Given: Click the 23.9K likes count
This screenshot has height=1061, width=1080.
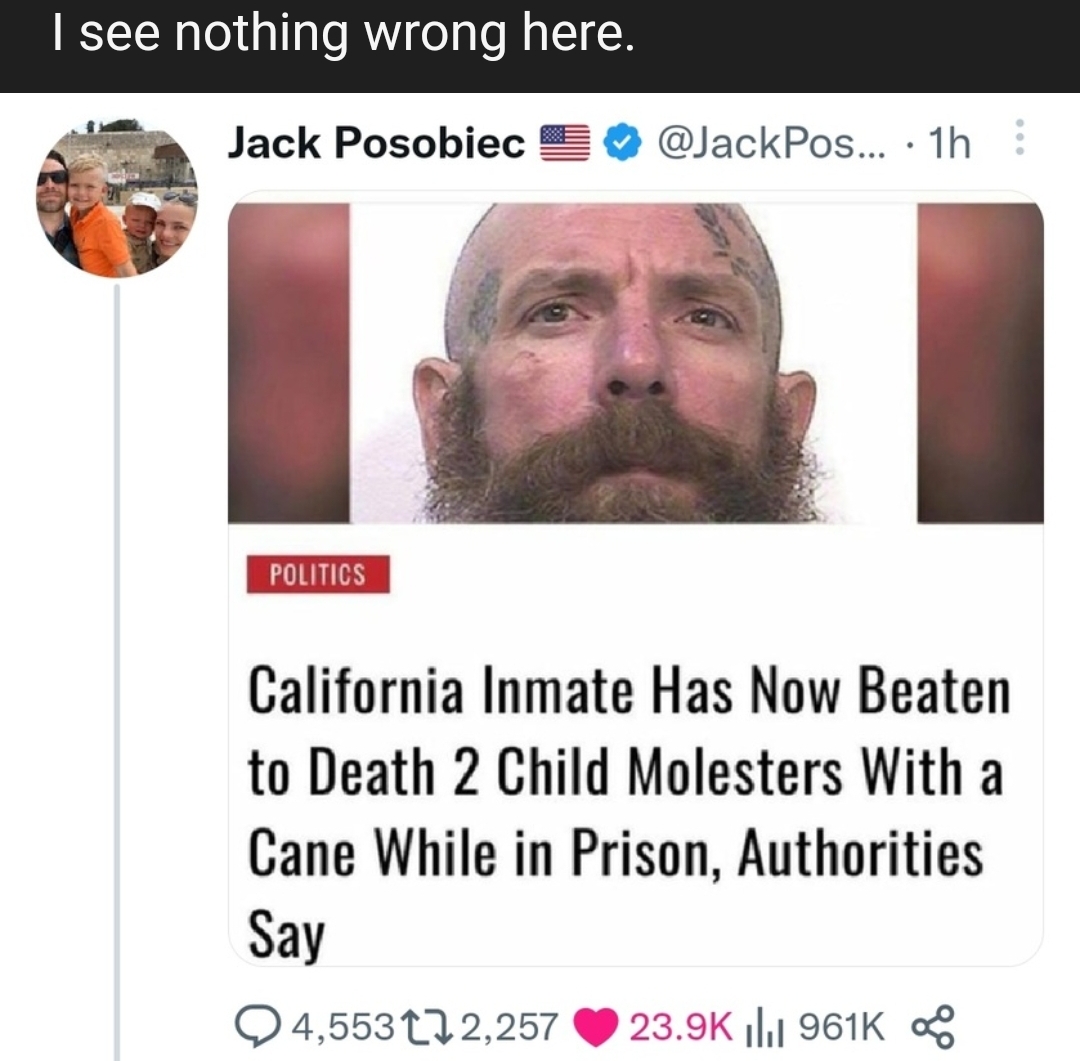Looking at the screenshot, I should click(x=681, y=1027).
